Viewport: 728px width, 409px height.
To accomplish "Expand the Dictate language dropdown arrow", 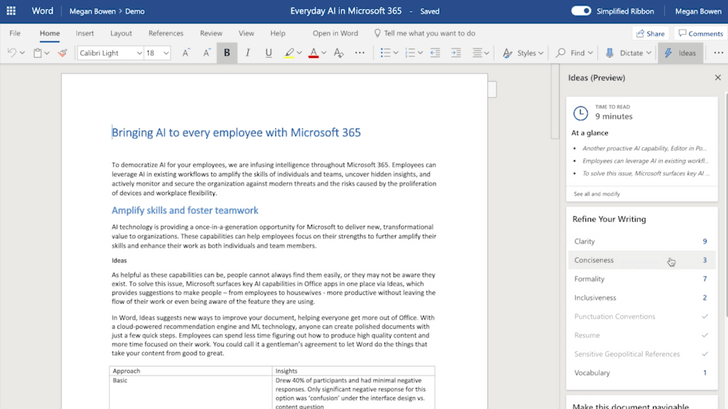I will click(649, 53).
